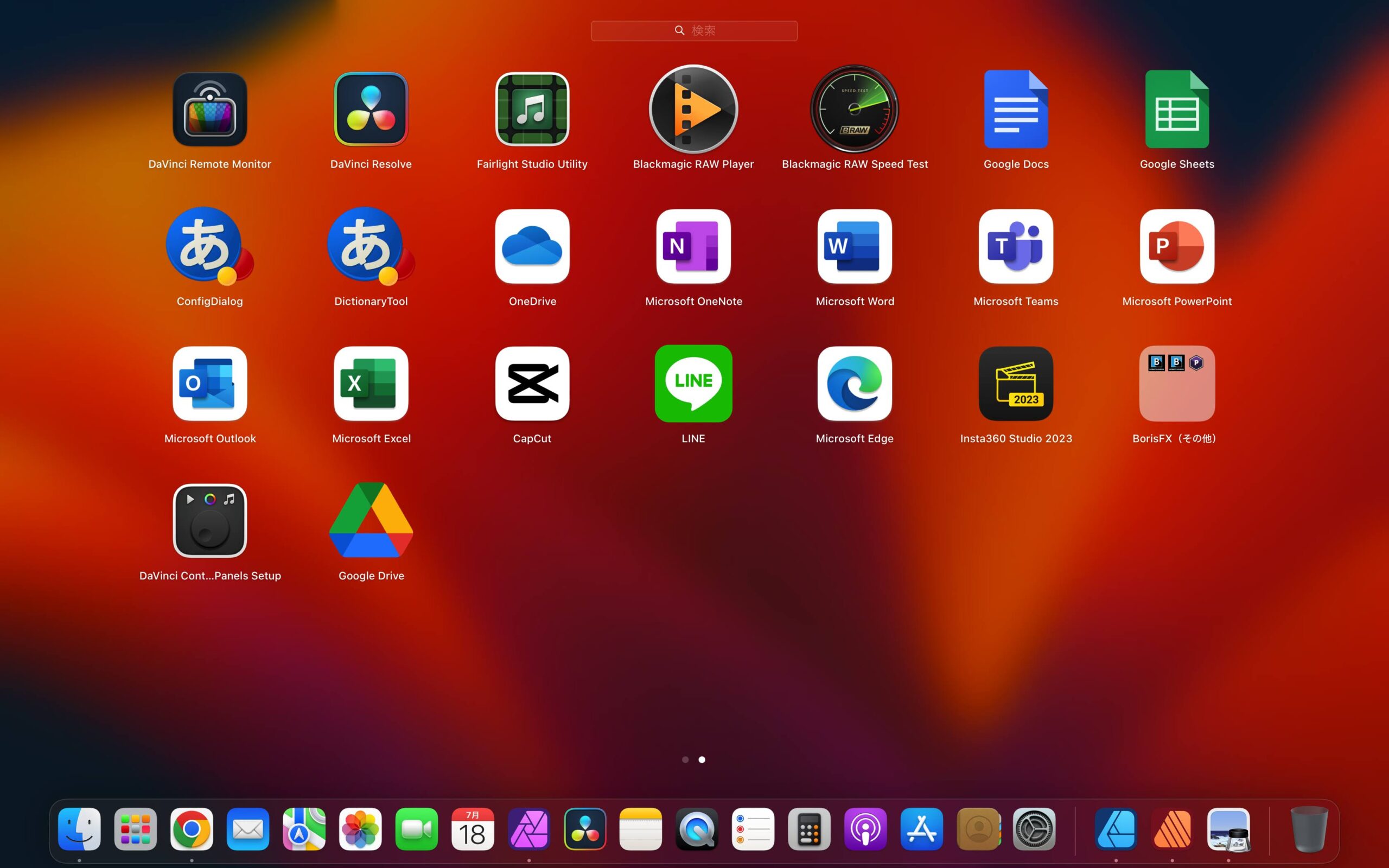Select the second Launchpad page dot
This screenshot has width=1389, height=868.
(702, 759)
